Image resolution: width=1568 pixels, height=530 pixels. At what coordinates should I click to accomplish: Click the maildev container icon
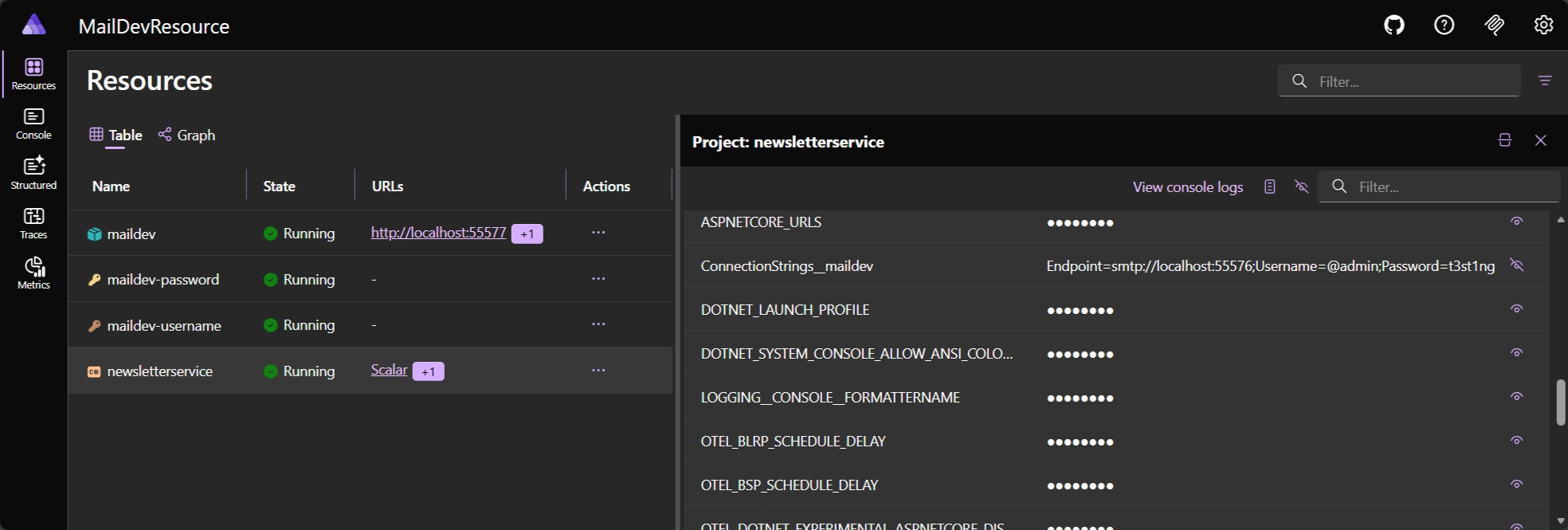click(x=94, y=234)
